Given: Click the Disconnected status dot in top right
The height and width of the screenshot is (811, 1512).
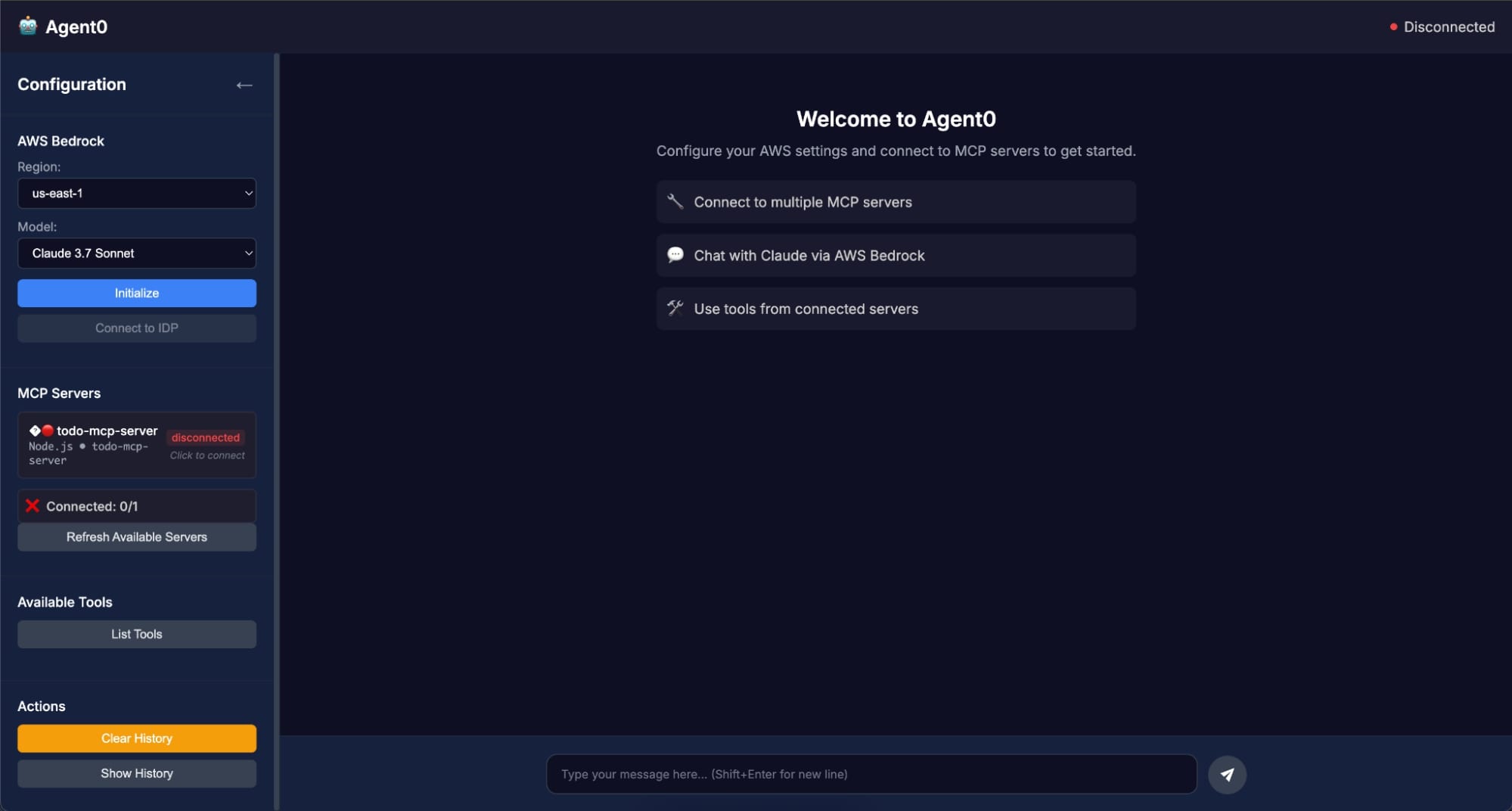Looking at the screenshot, I should pos(1394,26).
